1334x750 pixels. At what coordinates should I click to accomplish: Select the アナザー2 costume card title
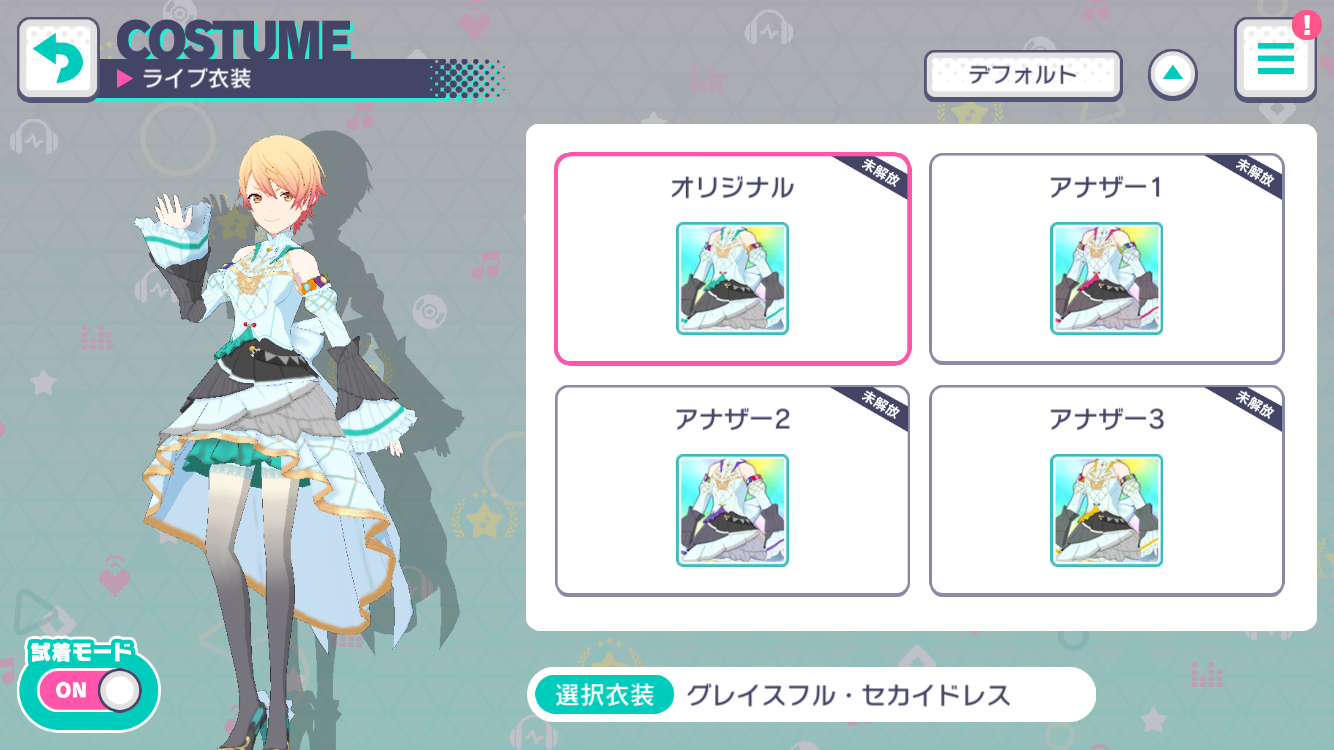pos(733,419)
